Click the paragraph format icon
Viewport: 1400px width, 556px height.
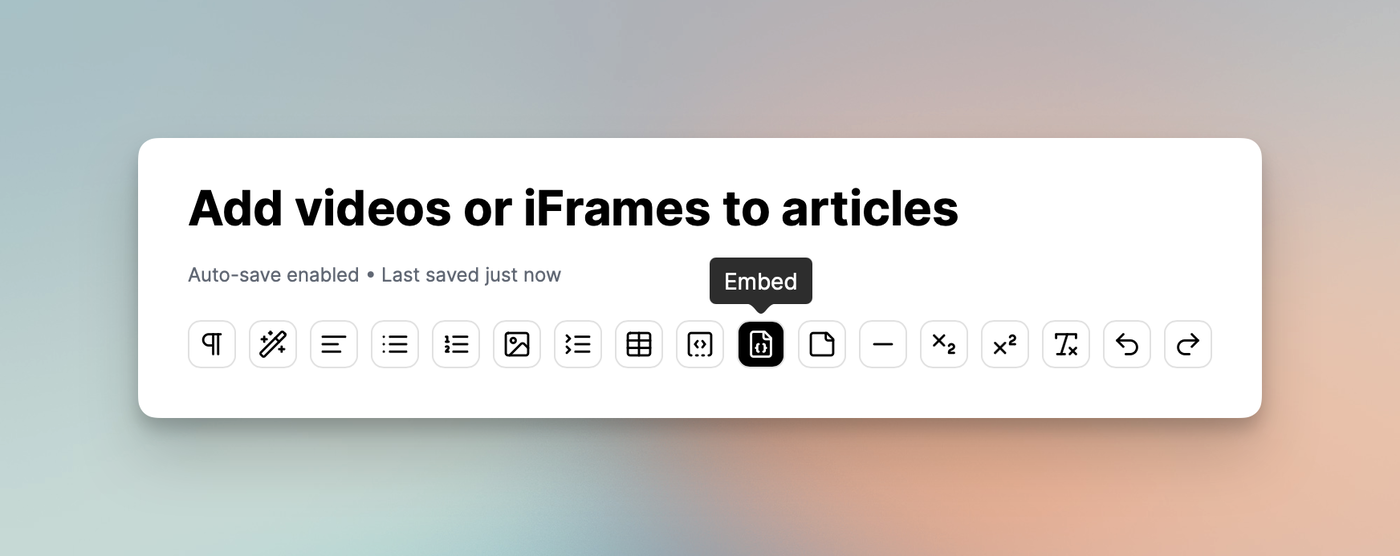[212, 344]
